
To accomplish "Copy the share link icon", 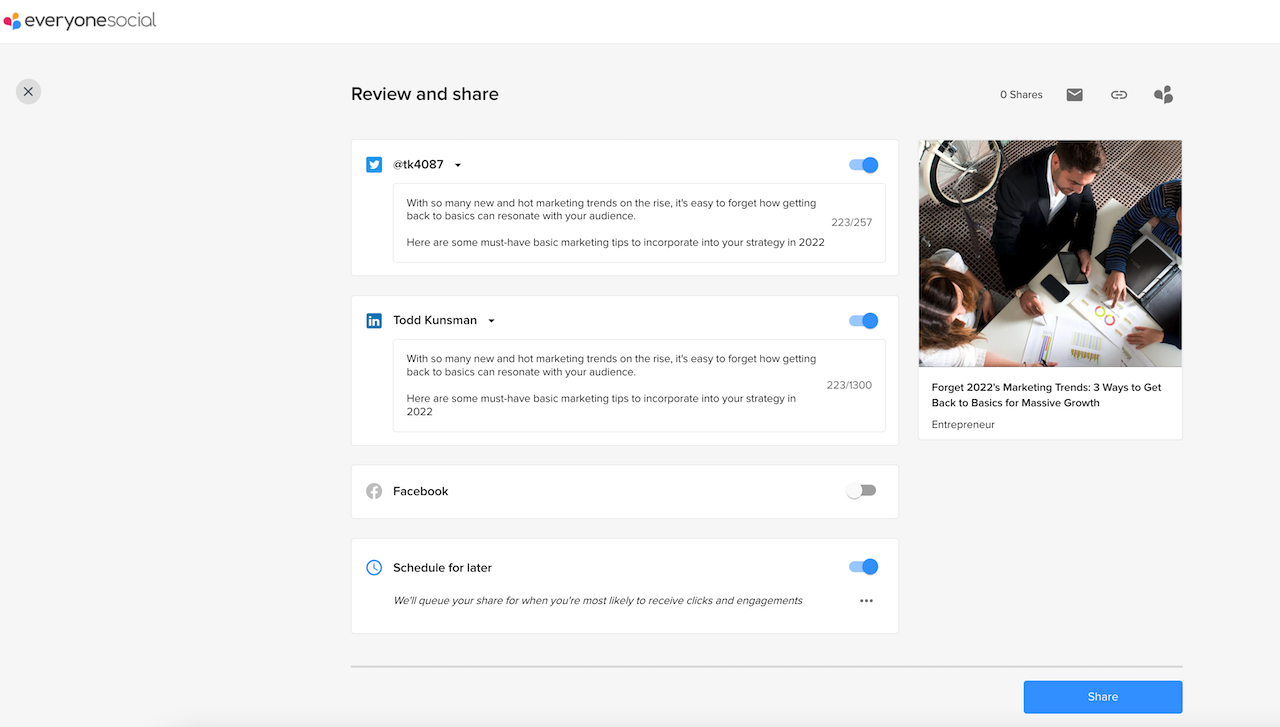I will tap(1118, 94).
